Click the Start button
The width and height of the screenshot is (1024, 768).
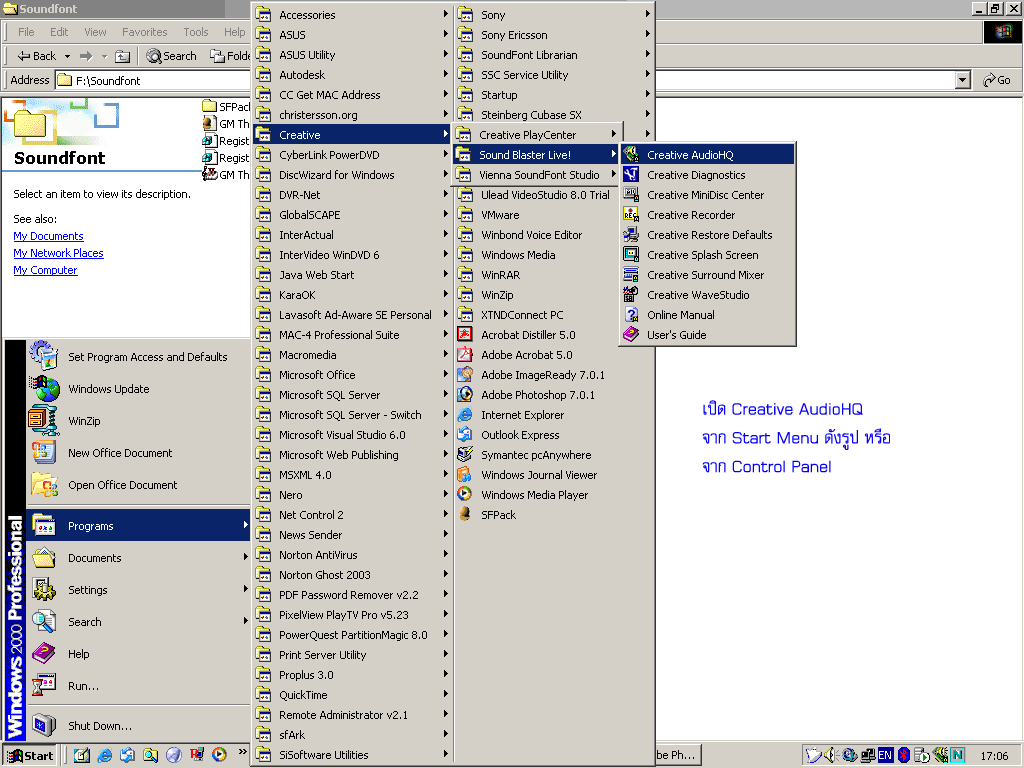[30, 756]
